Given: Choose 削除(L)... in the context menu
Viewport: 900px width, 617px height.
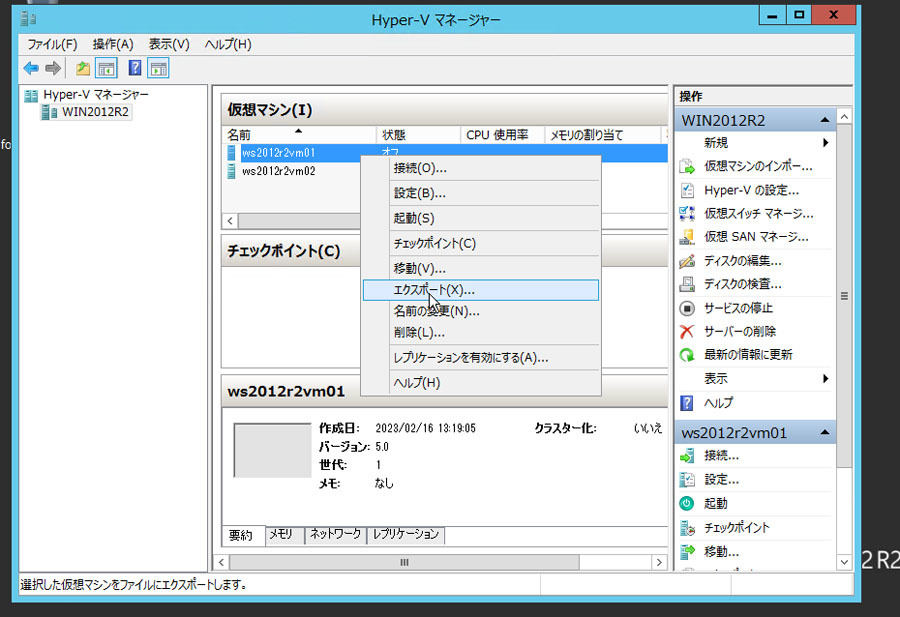Looking at the screenshot, I should 481,333.
